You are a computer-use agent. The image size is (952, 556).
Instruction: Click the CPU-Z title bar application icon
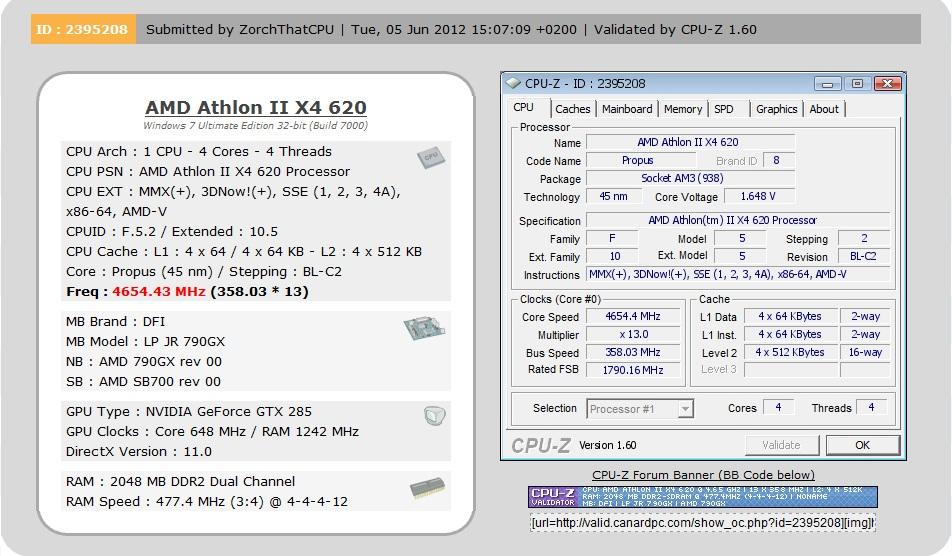(514, 83)
